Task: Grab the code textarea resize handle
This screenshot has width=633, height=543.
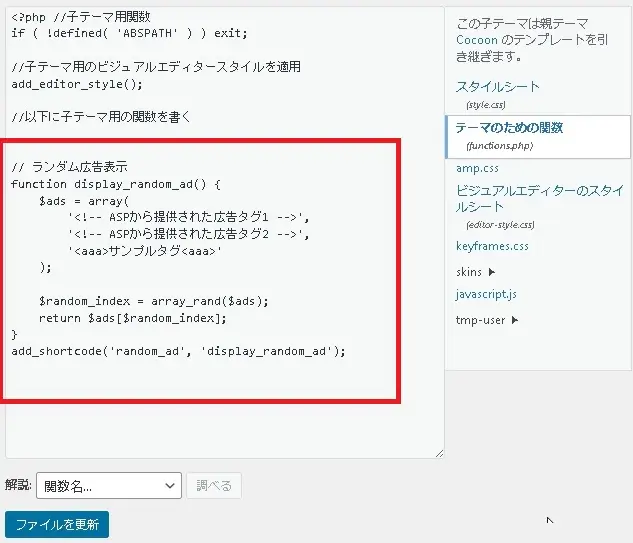Action: click(x=439, y=453)
